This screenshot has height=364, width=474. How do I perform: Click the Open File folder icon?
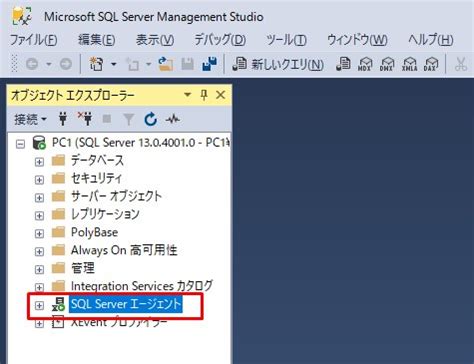[166, 63]
